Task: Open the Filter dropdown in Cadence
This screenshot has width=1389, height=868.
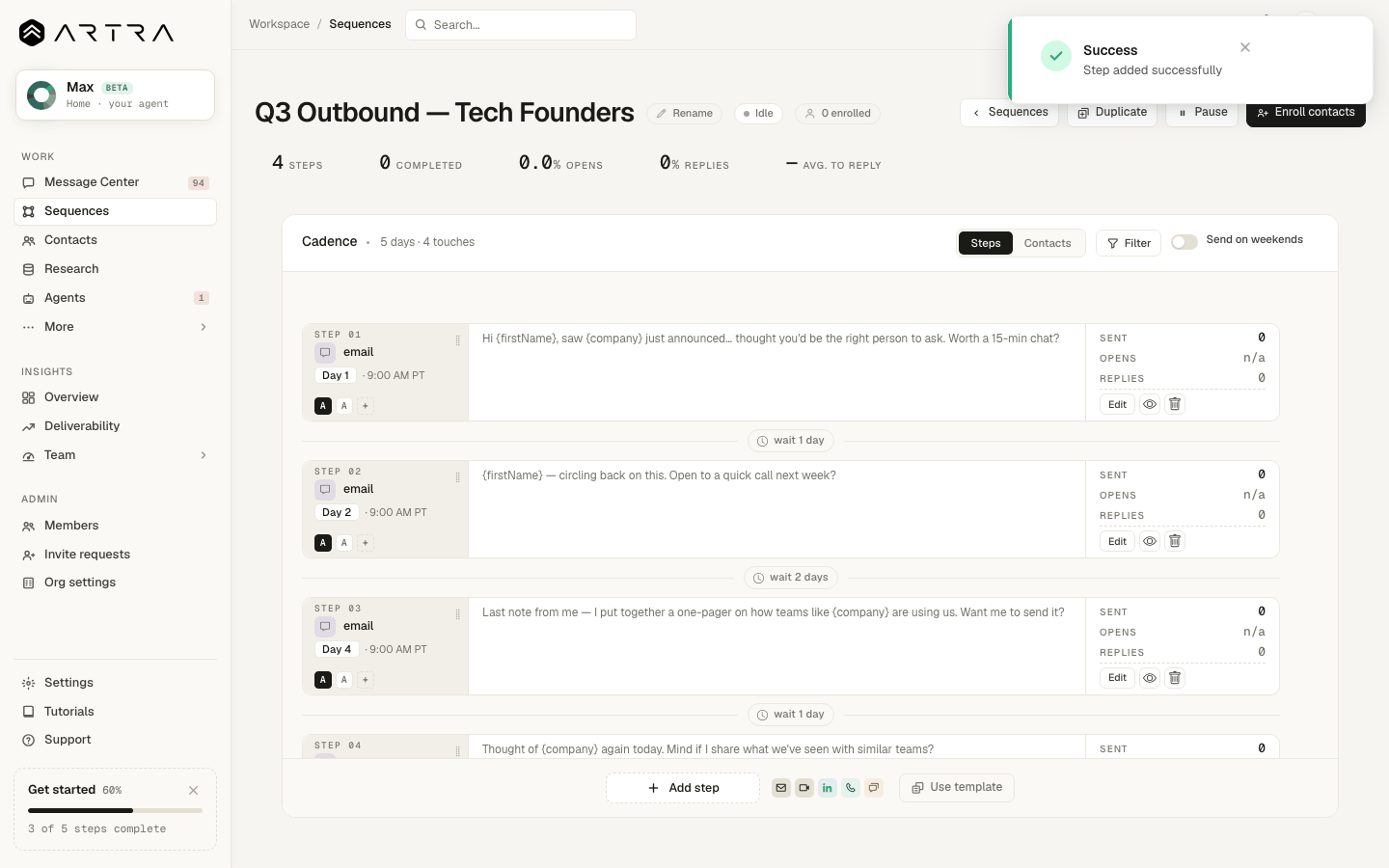Action: click(x=1129, y=243)
